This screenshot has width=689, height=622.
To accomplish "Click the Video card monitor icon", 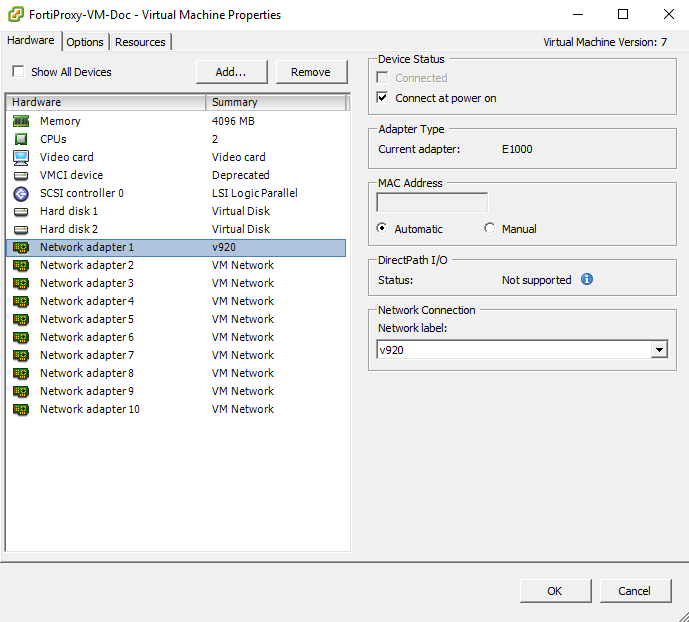I will (21, 157).
